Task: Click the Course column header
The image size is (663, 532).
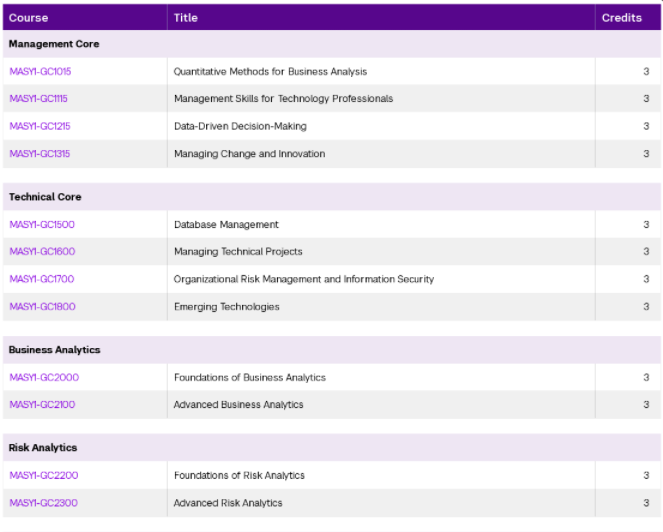Action: [29, 18]
